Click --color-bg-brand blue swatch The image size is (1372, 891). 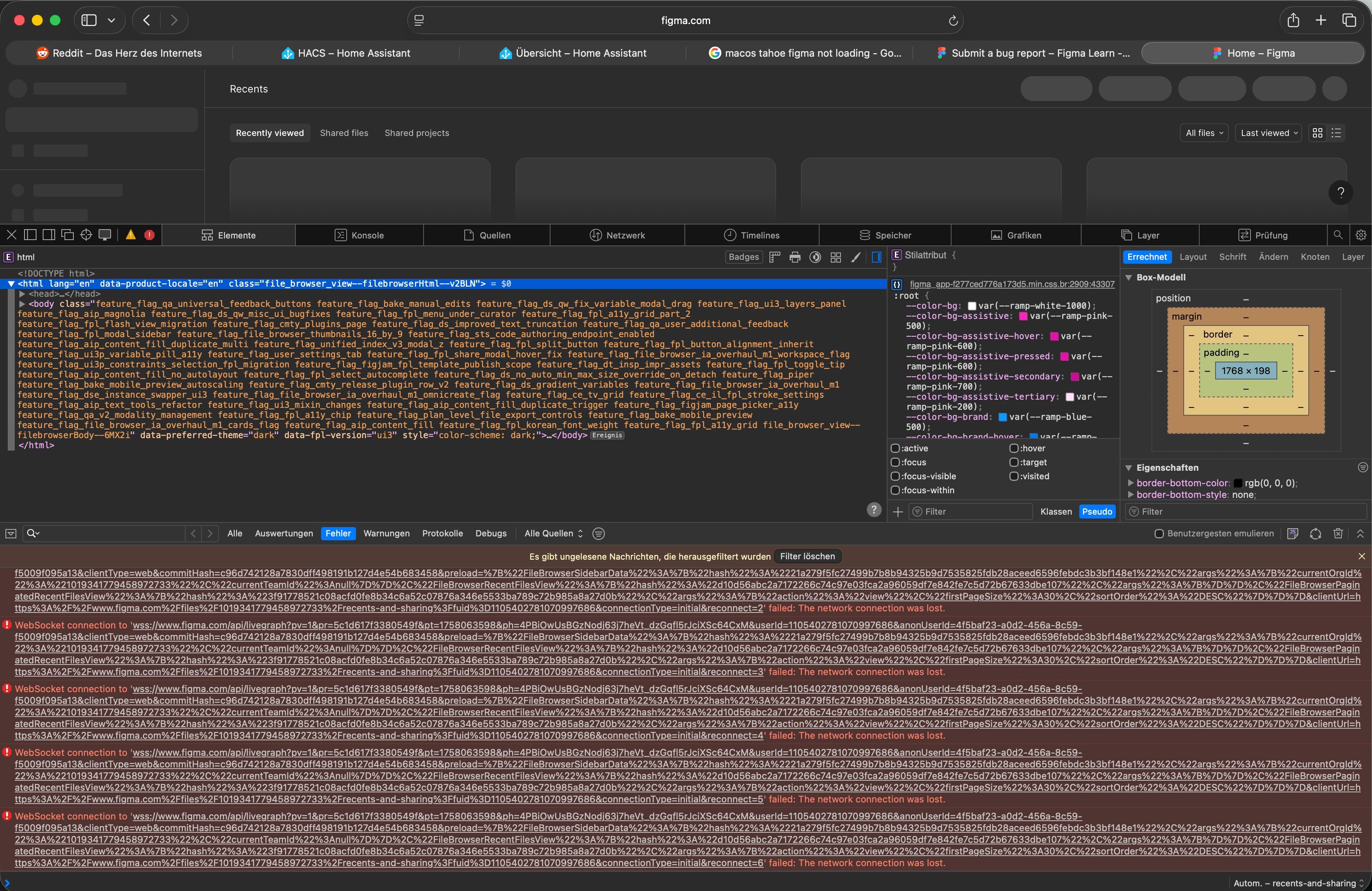click(1002, 417)
